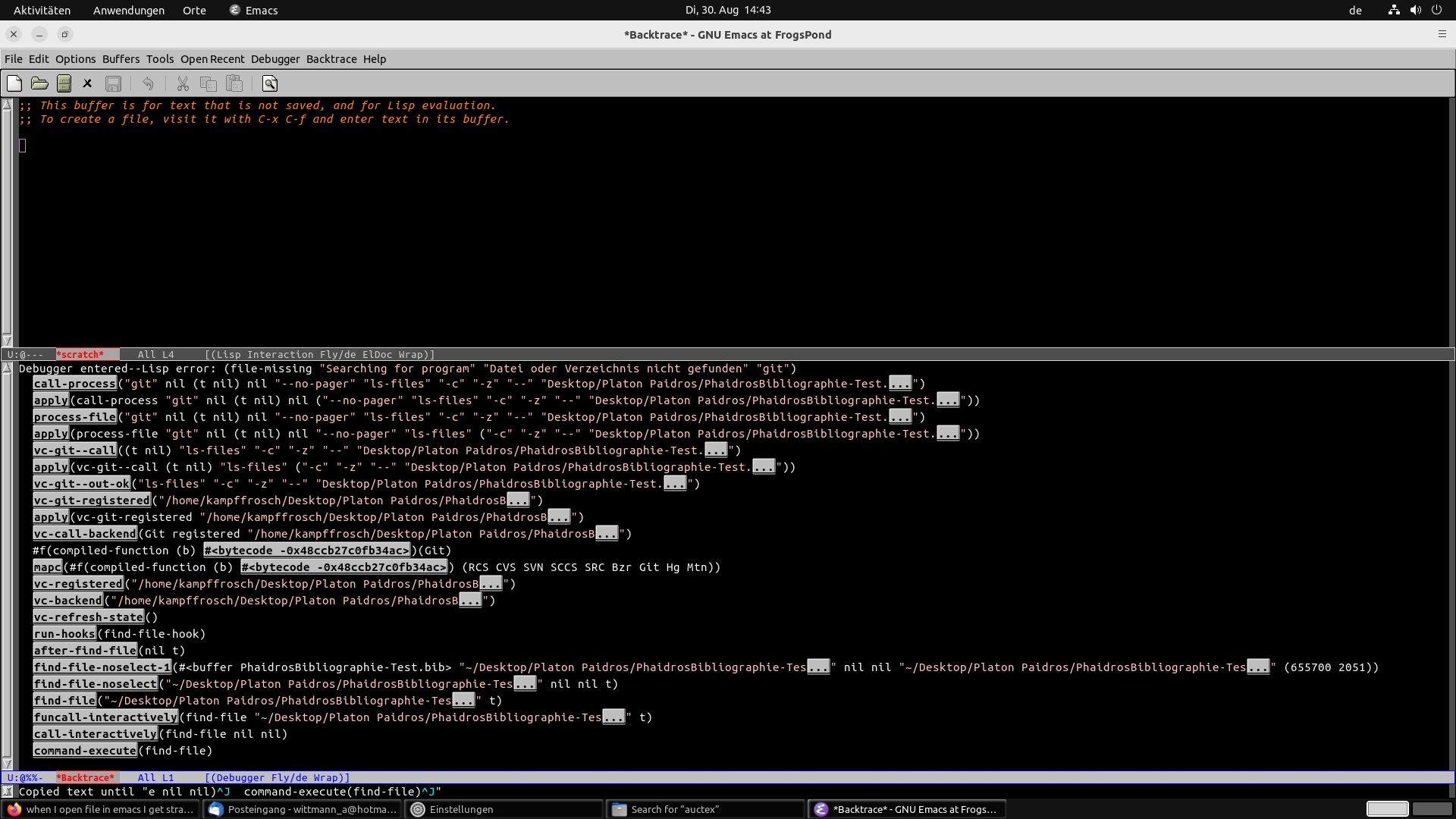Click the bytecode object in the mapc line
Viewport: 1456px width, 819px height.
pyautogui.click(x=344, y=567)
